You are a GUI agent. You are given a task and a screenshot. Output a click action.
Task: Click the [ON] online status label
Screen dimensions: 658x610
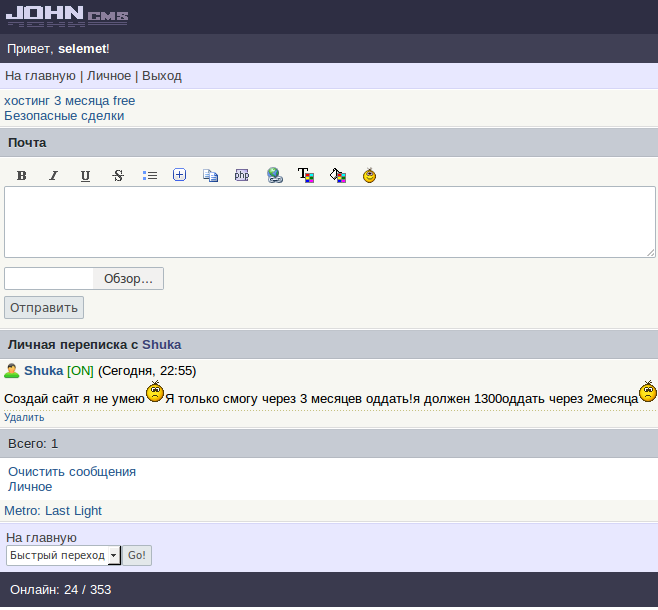tap(80, 371)
